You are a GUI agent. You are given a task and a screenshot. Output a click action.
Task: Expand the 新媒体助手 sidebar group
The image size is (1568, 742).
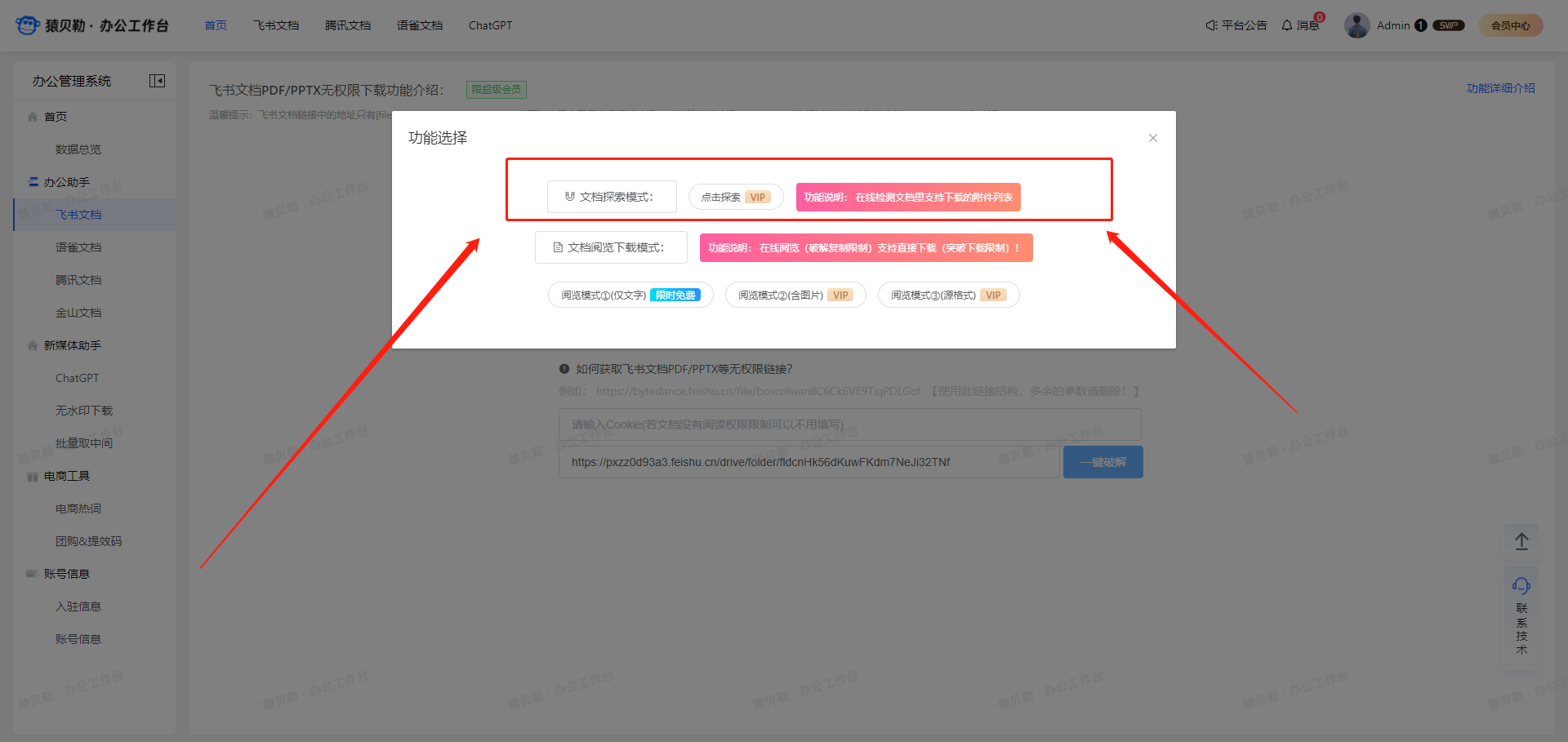click(x=72, y=345)
